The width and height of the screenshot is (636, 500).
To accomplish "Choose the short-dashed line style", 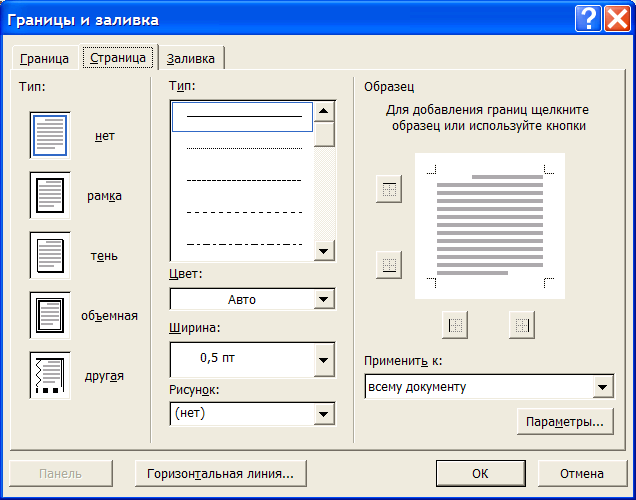I will point(243,180).
